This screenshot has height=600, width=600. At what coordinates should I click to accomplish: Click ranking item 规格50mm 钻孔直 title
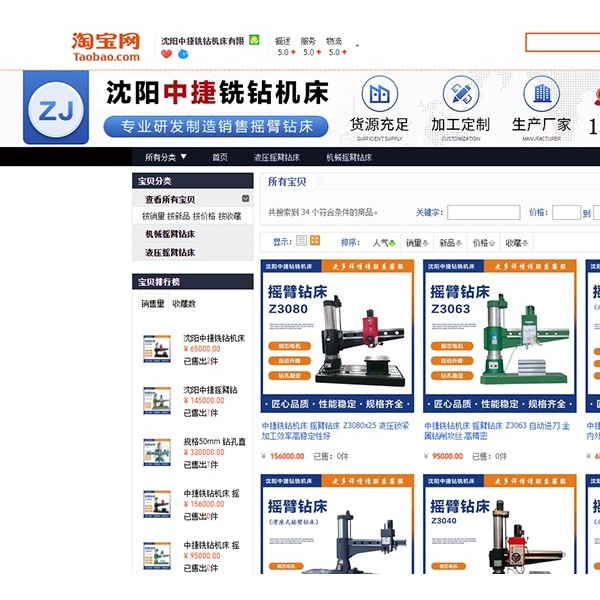coord(214,441)
